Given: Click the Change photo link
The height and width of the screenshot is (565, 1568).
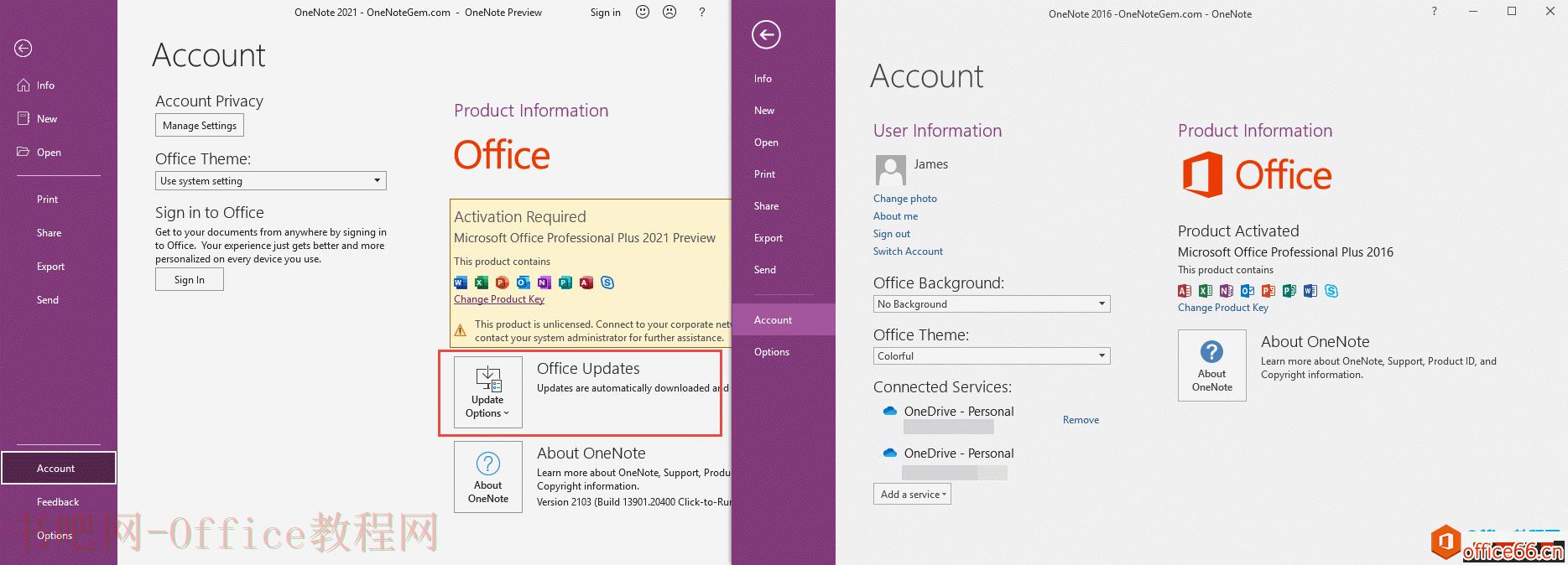Looking at the screenshot, I should [905, 199].
